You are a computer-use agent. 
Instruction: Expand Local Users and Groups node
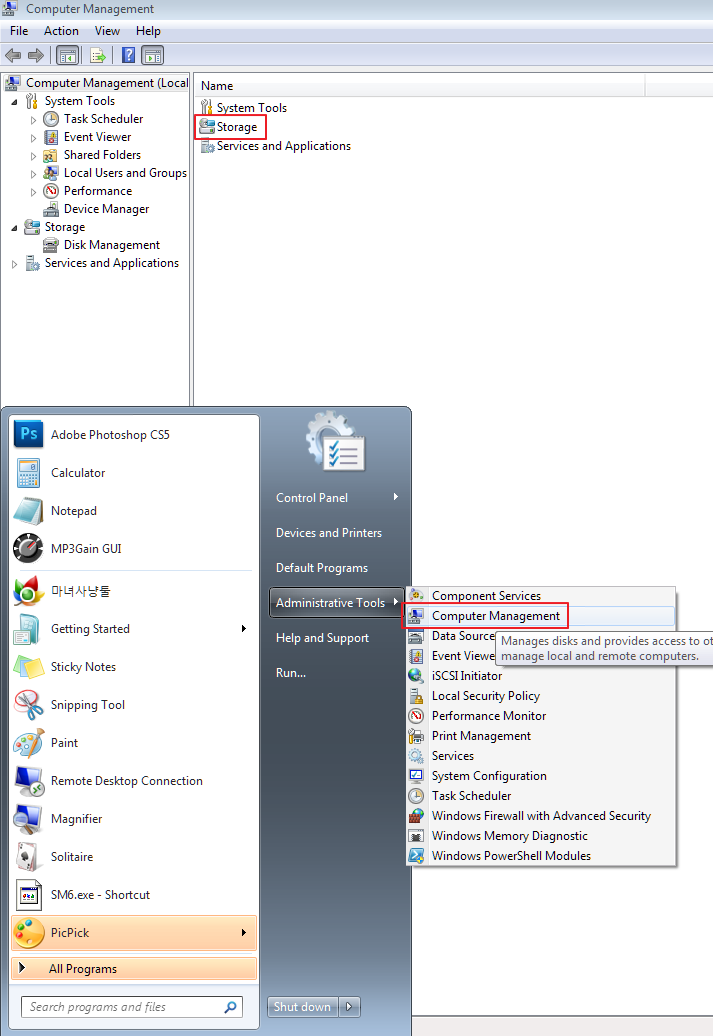click(34, 174)
